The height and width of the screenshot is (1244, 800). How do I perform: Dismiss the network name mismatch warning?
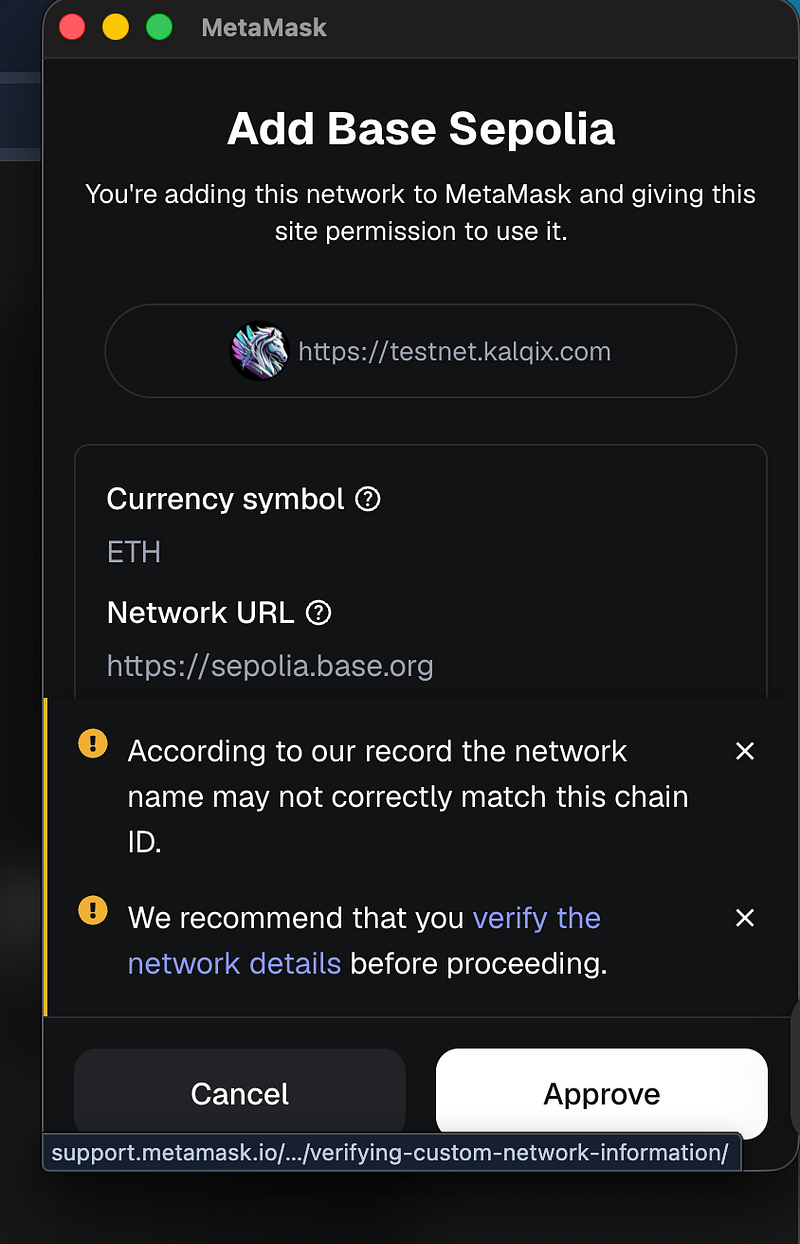[745, 751]
